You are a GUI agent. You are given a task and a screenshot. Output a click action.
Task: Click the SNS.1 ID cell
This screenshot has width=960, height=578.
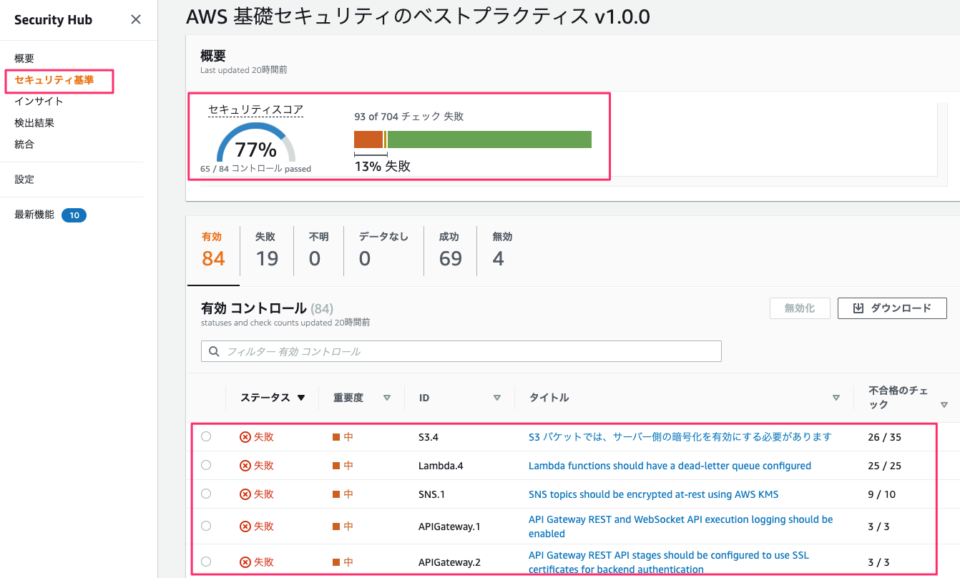click(x=432, y=494)
